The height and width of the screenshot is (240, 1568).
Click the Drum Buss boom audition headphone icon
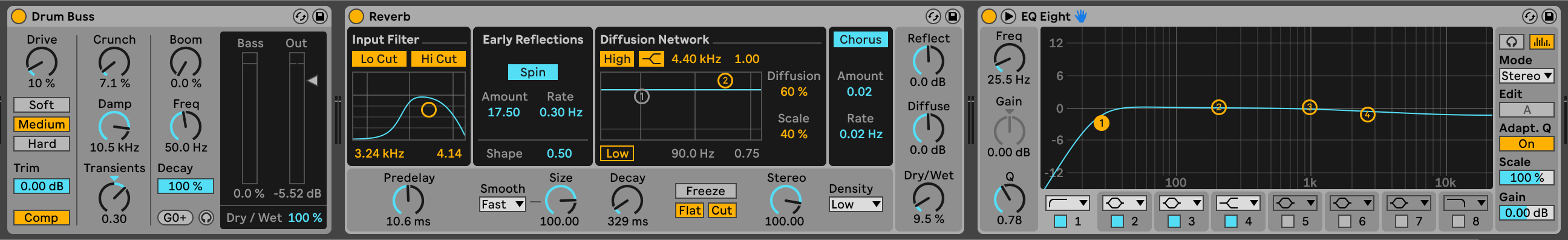(206, 218)
